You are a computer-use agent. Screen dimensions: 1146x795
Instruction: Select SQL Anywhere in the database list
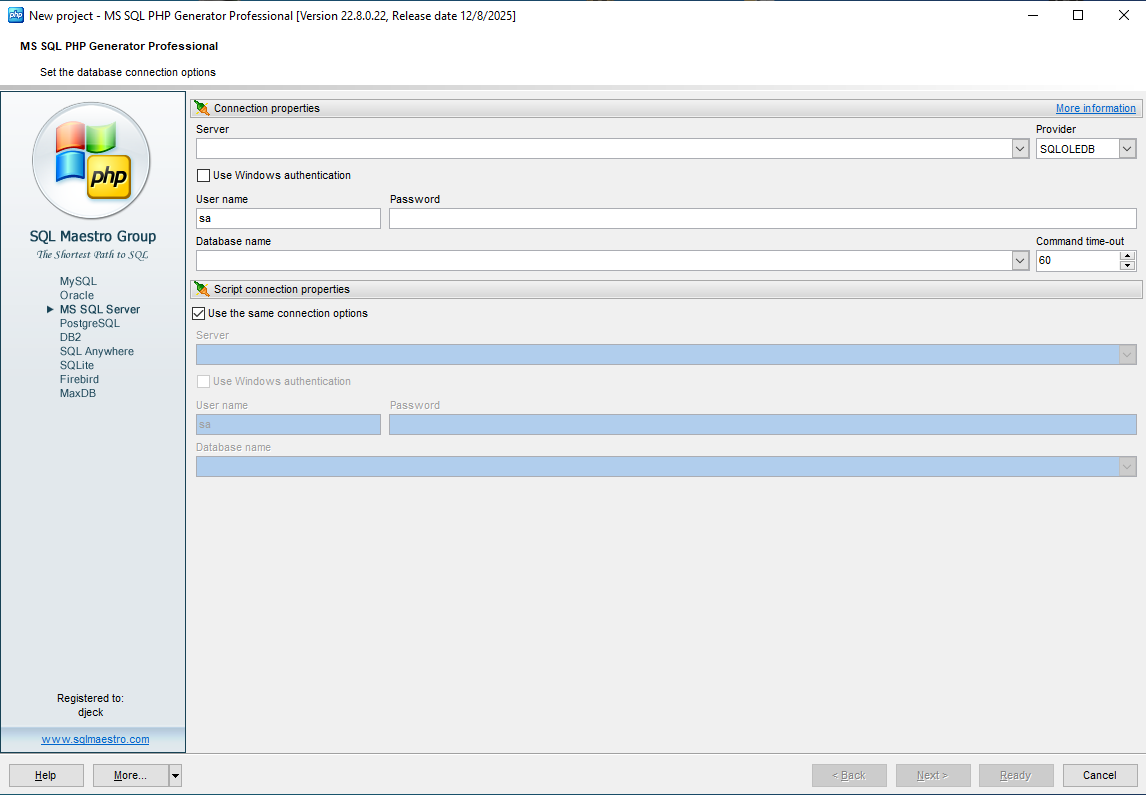(96, 351)
